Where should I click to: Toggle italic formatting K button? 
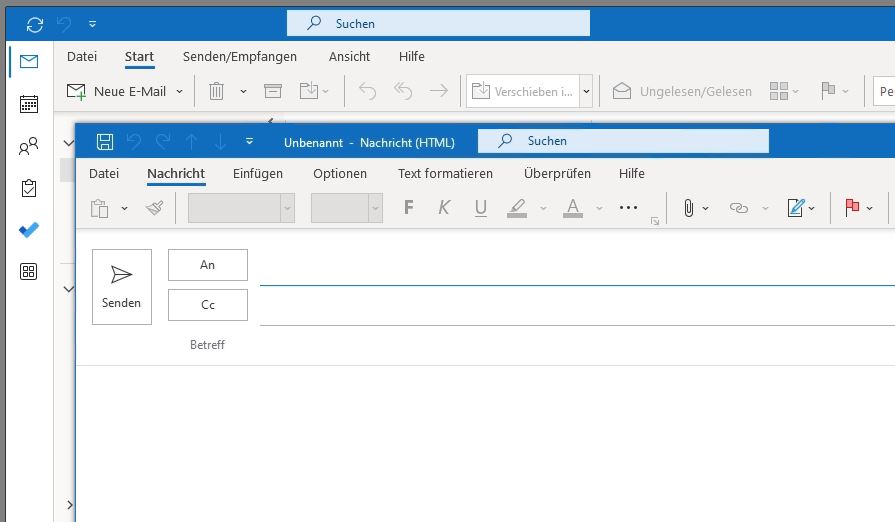[445, 208]
